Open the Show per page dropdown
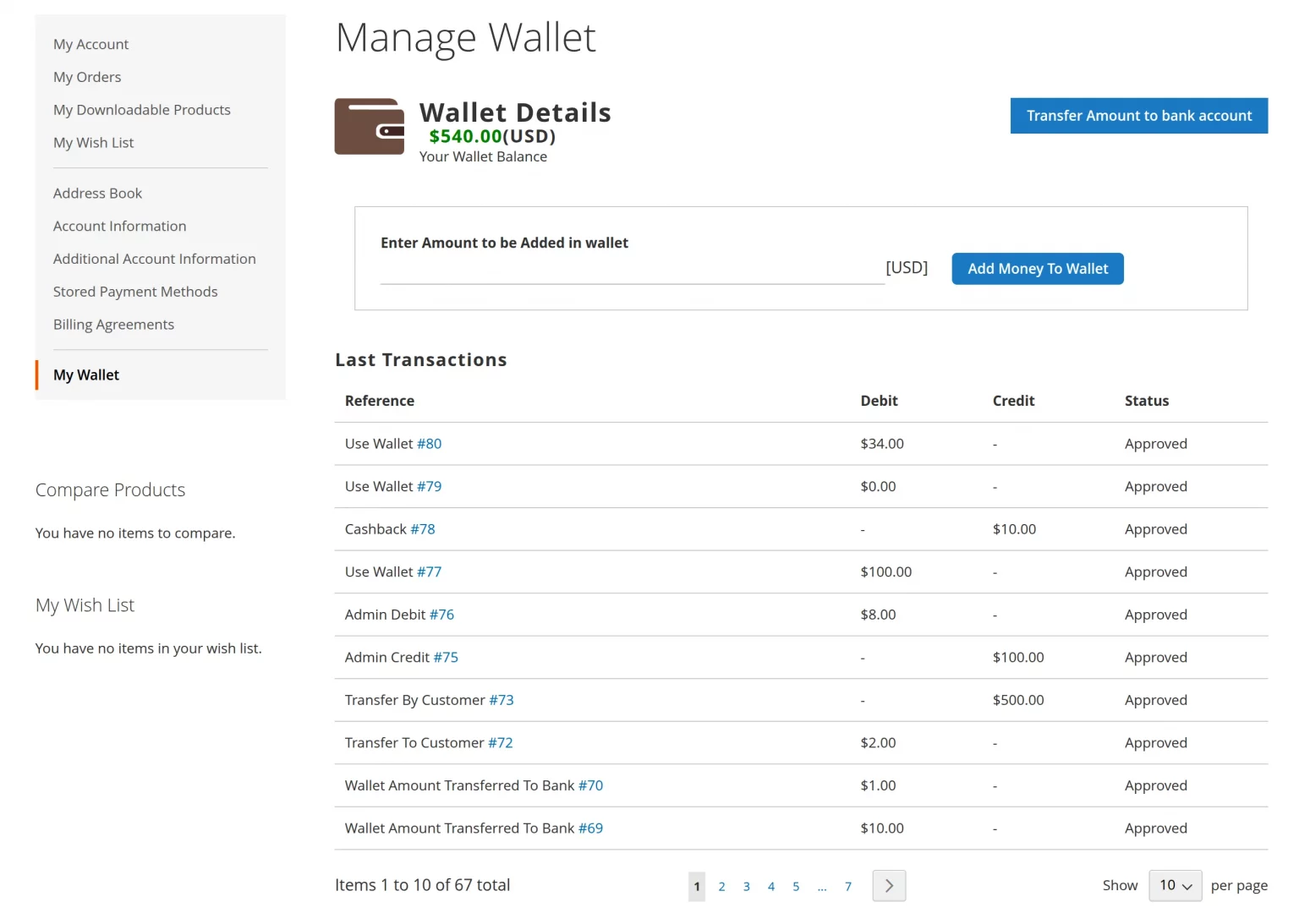1299x924 pixels. pos(1175,885)
